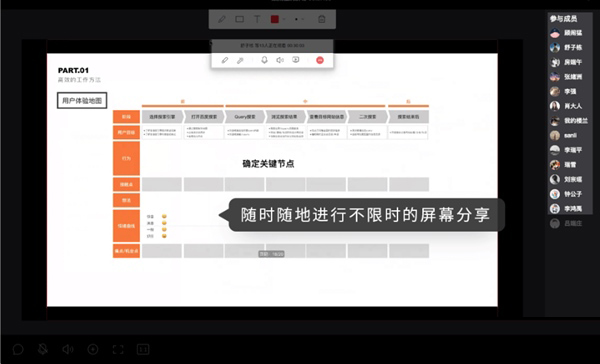Screen dimensions: 600x364
Task: Toggle the speaker icon in the bottom bar
Action: click(x=68, y=349)
